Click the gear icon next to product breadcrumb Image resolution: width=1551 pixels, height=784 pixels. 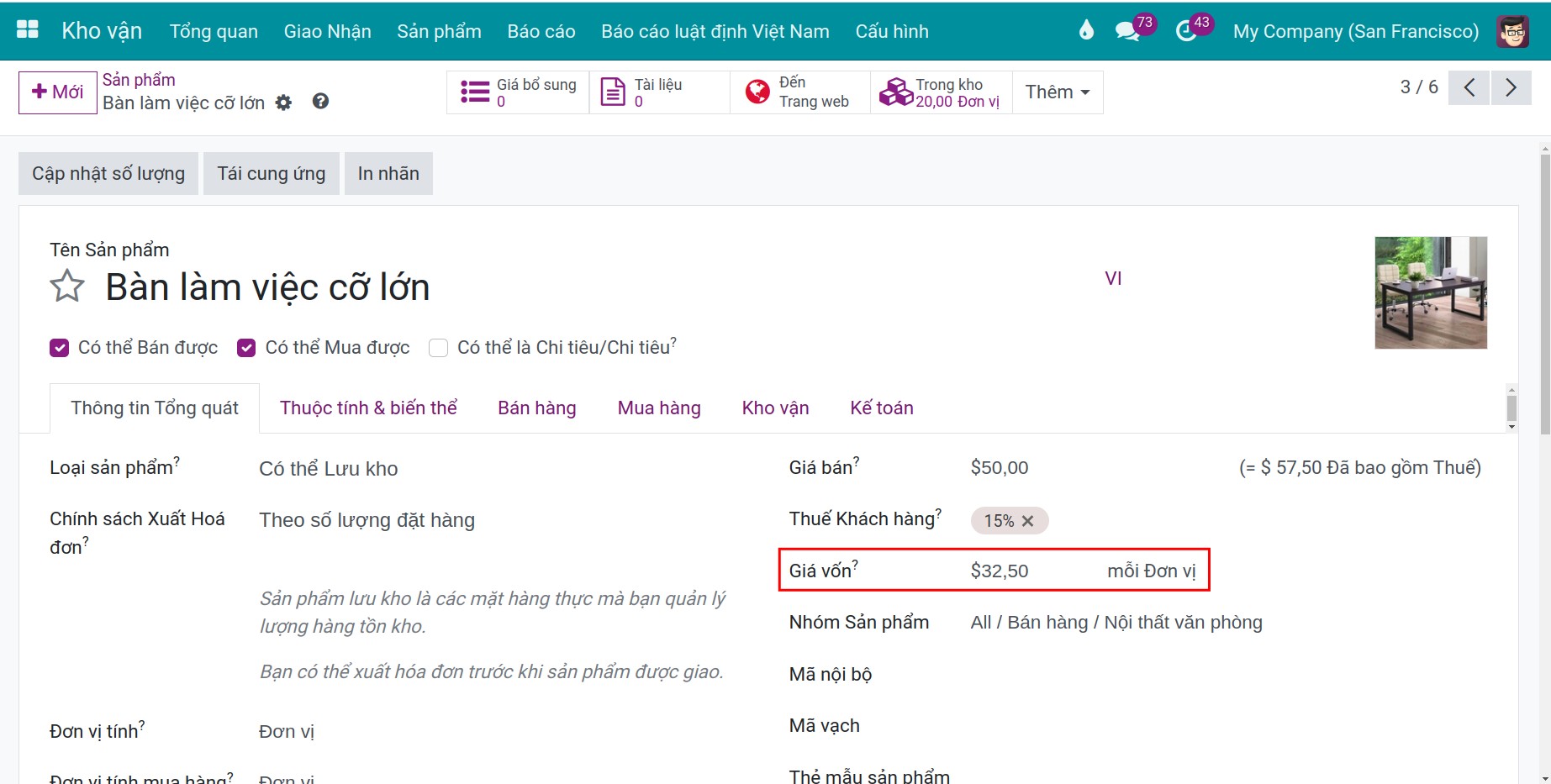(284, 103)
